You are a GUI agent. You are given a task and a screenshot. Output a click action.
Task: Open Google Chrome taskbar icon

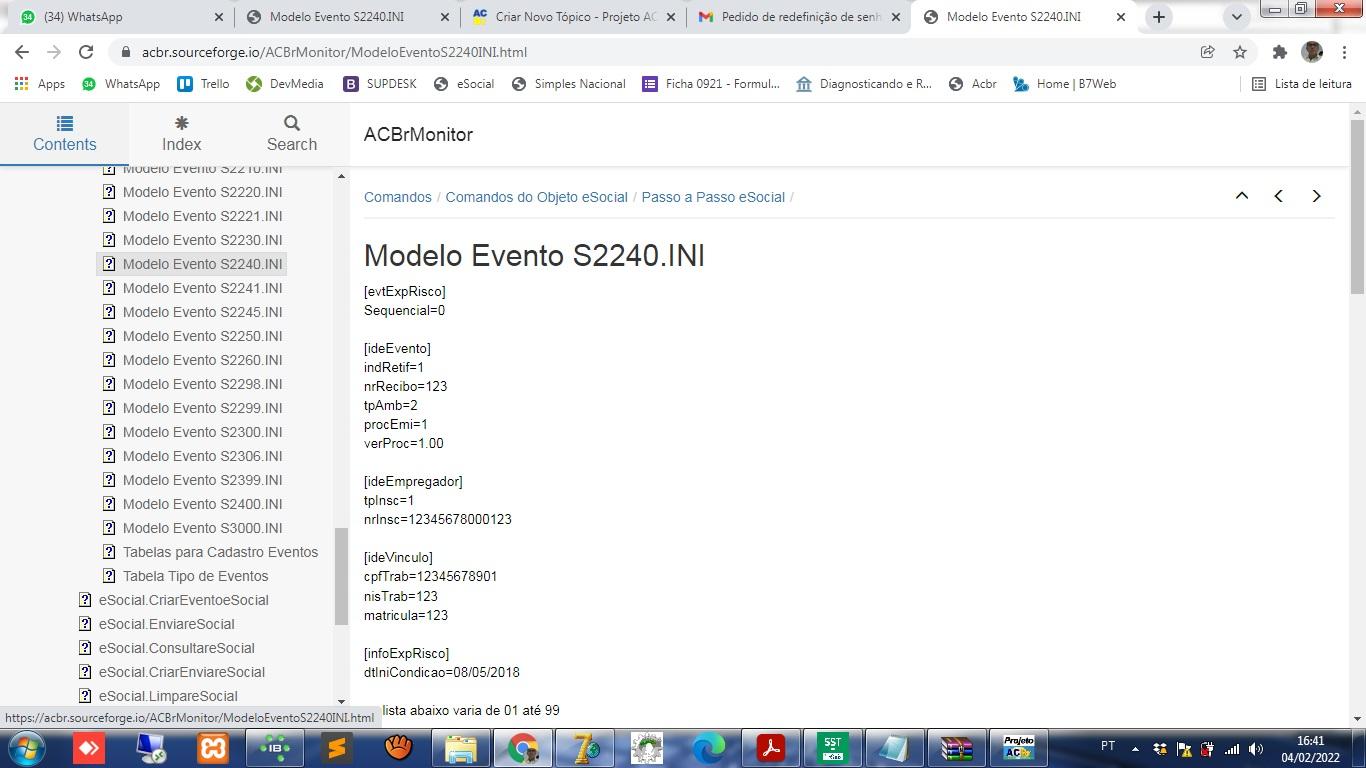pos(522,748)
